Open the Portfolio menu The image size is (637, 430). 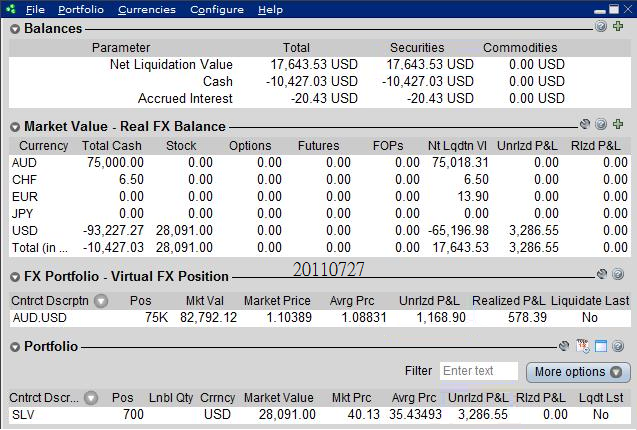pyautogui.click(x=81, y=9)
